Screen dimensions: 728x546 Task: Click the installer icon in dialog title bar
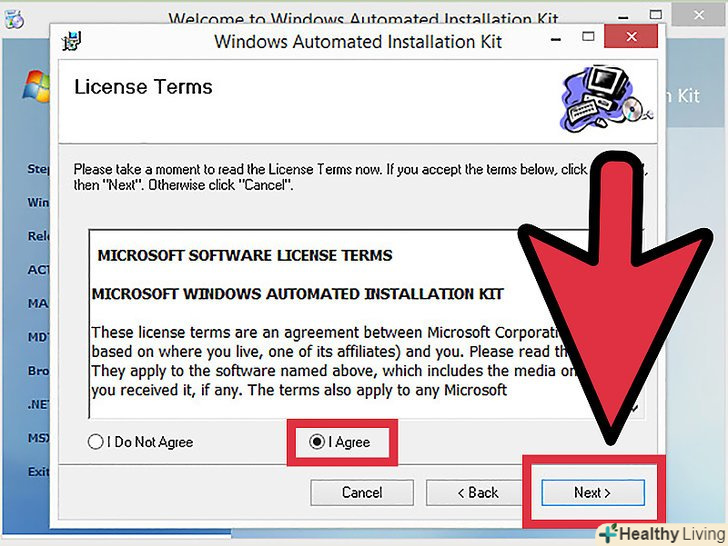coord(72,41)
